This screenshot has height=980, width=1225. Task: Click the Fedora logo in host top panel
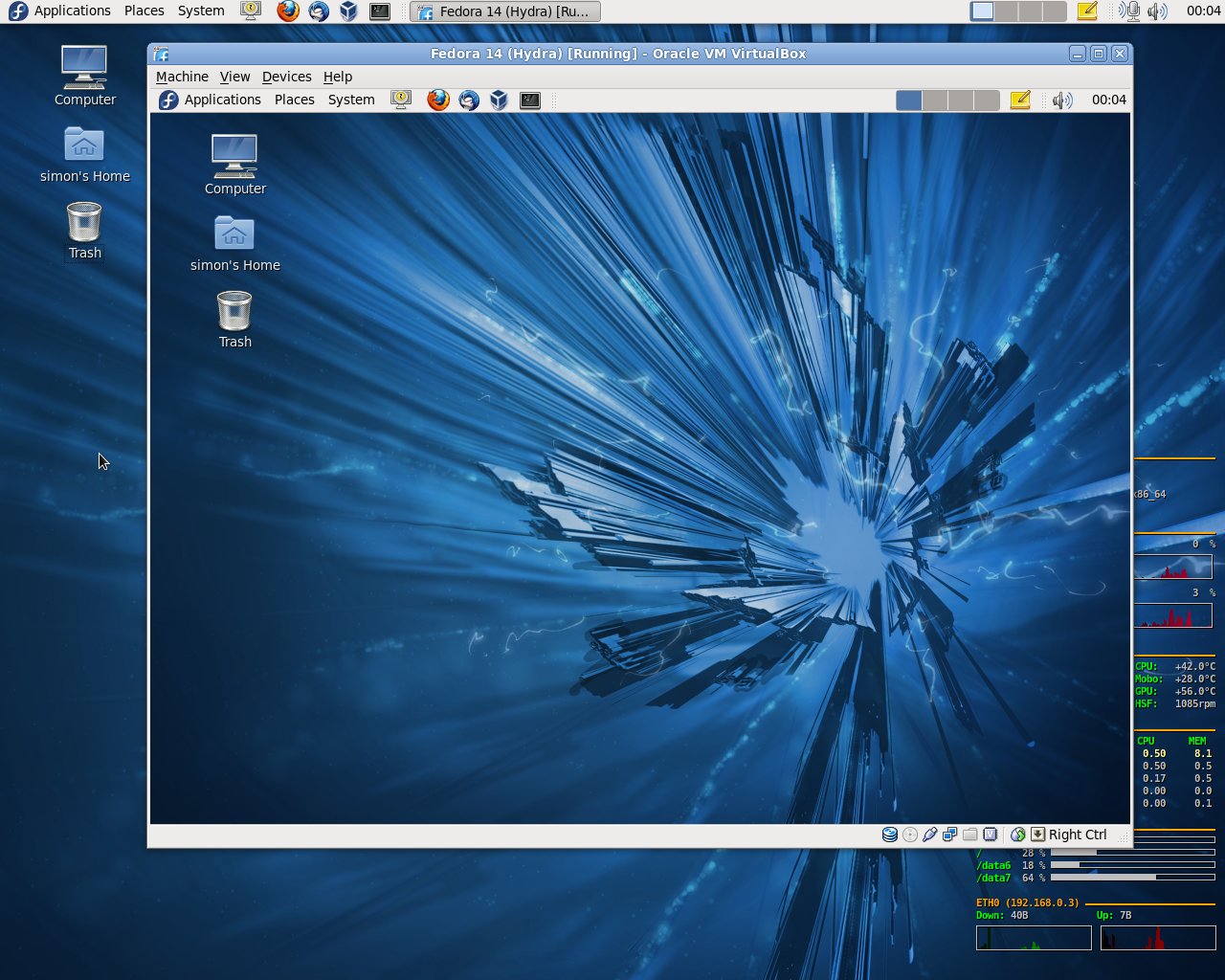(18, 11)
